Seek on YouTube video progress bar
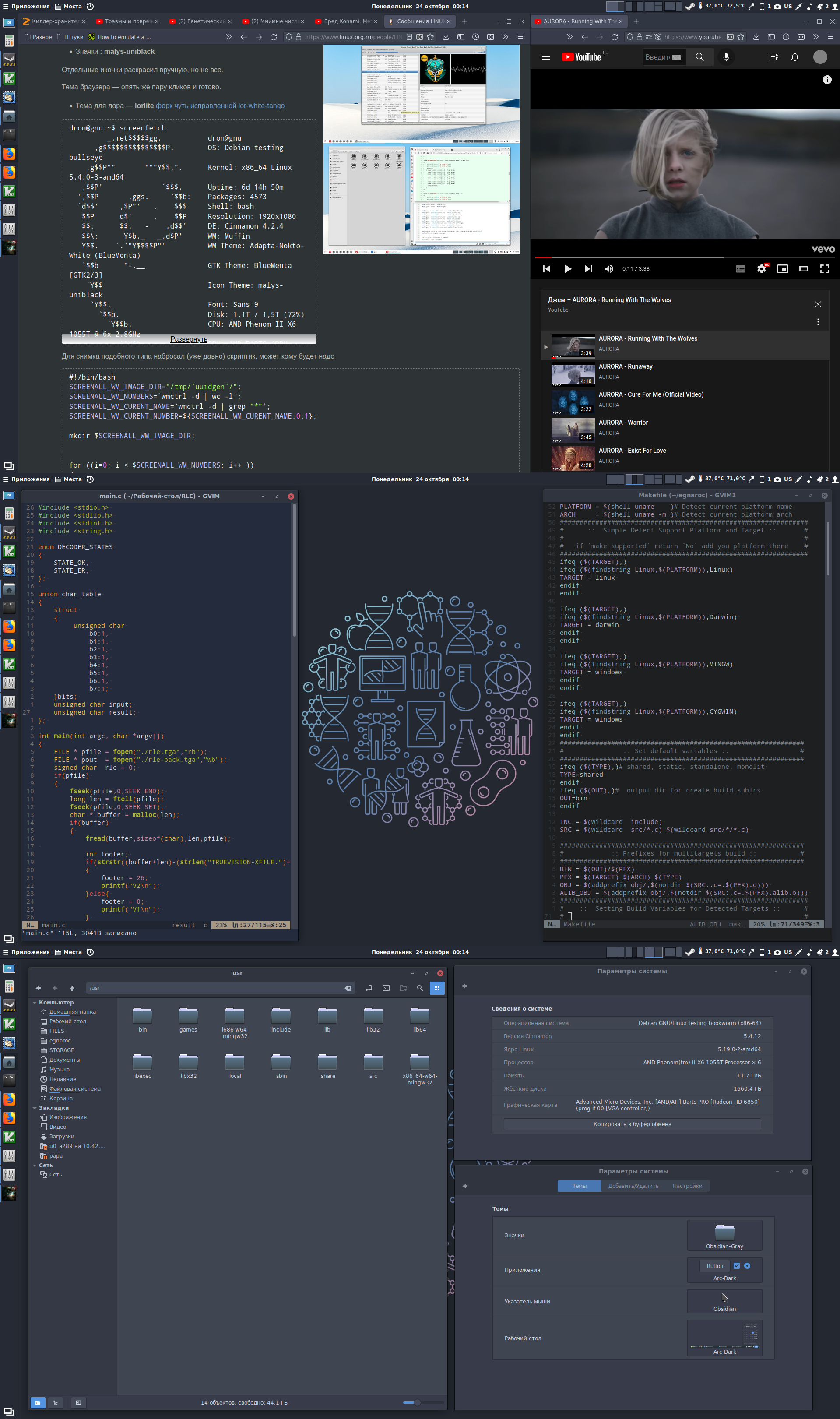Screen dimensions: 840x1419 pyautogui.click(x=684, y=257)
